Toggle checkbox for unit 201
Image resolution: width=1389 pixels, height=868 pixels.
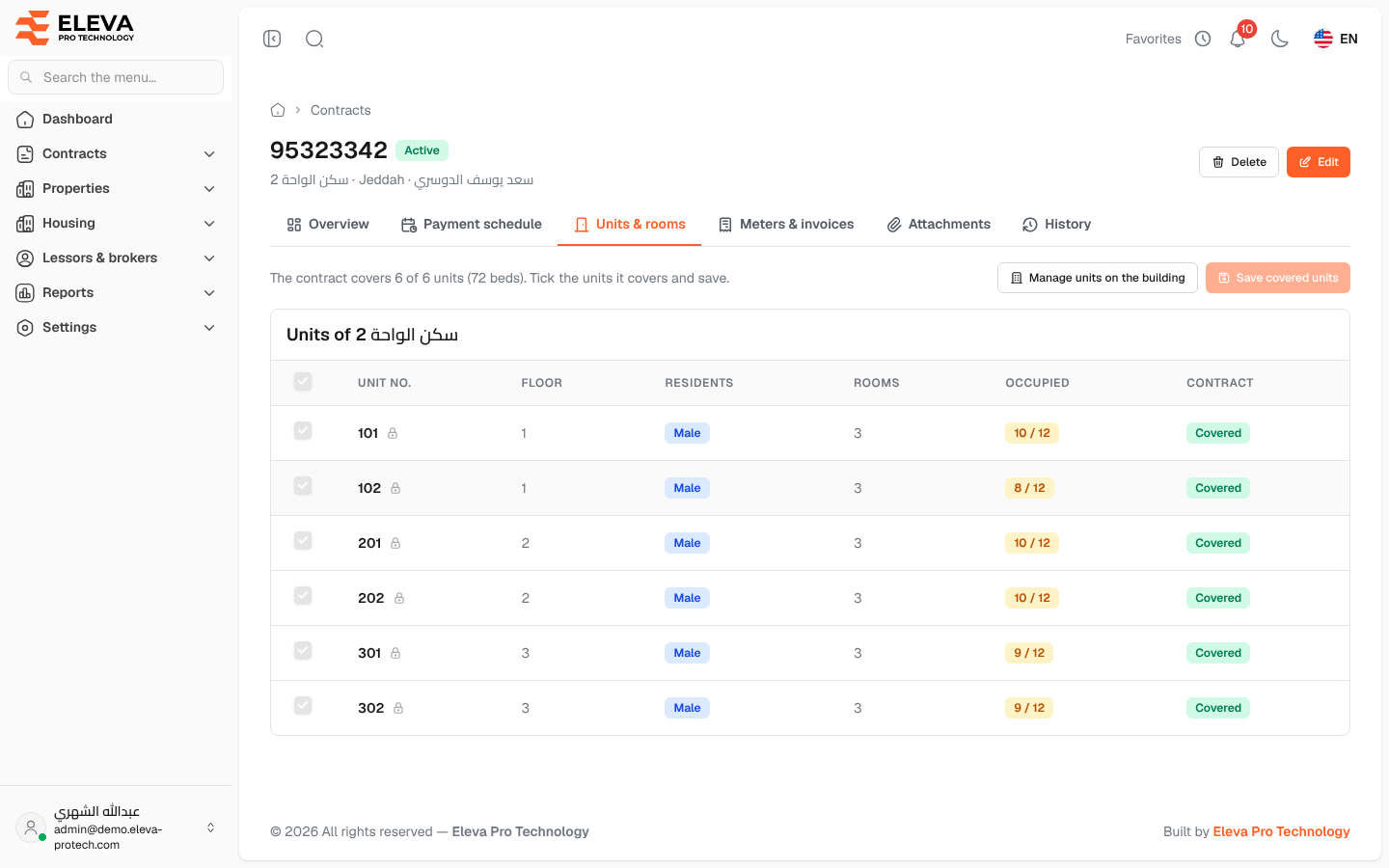pyautogui.click(x=303, y=540)
